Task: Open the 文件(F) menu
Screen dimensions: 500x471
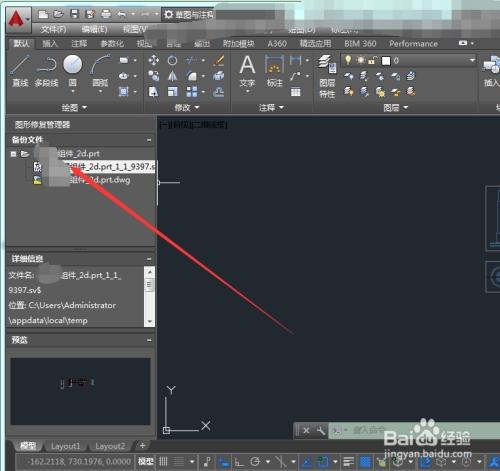Action: [53, 29]
